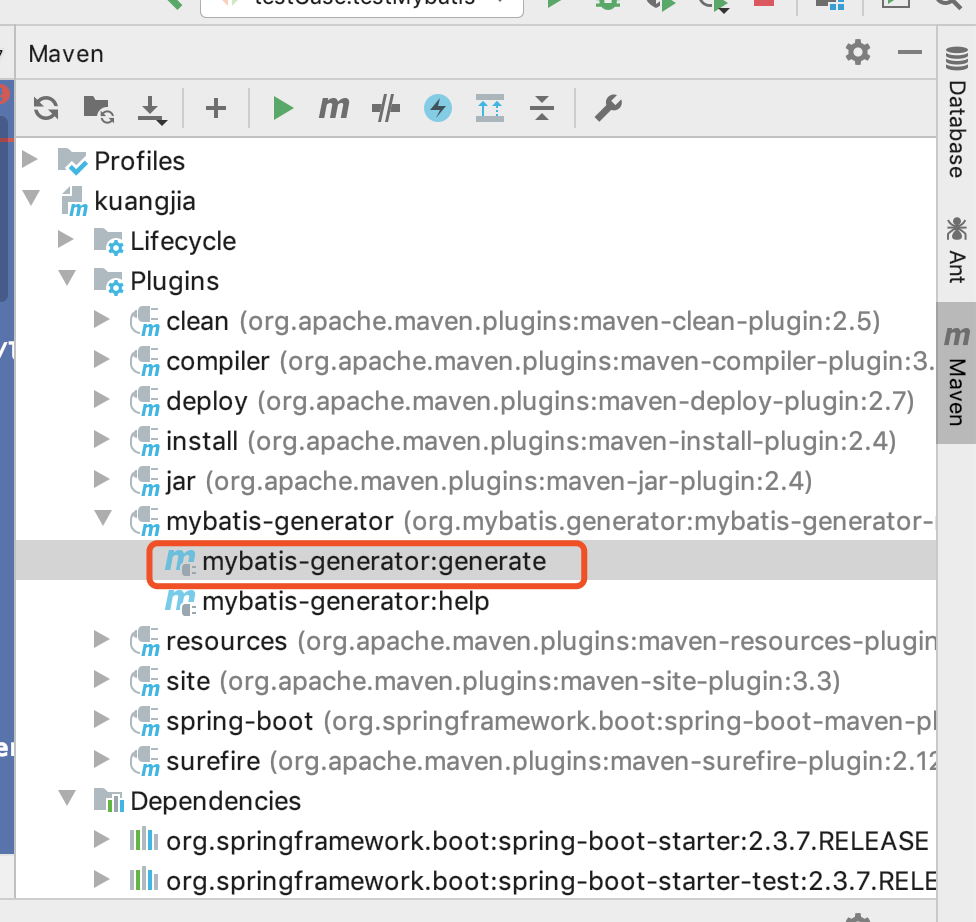Select the Lifecycle row
Viewport: 976px width, 922px height.
coord(476,241)
